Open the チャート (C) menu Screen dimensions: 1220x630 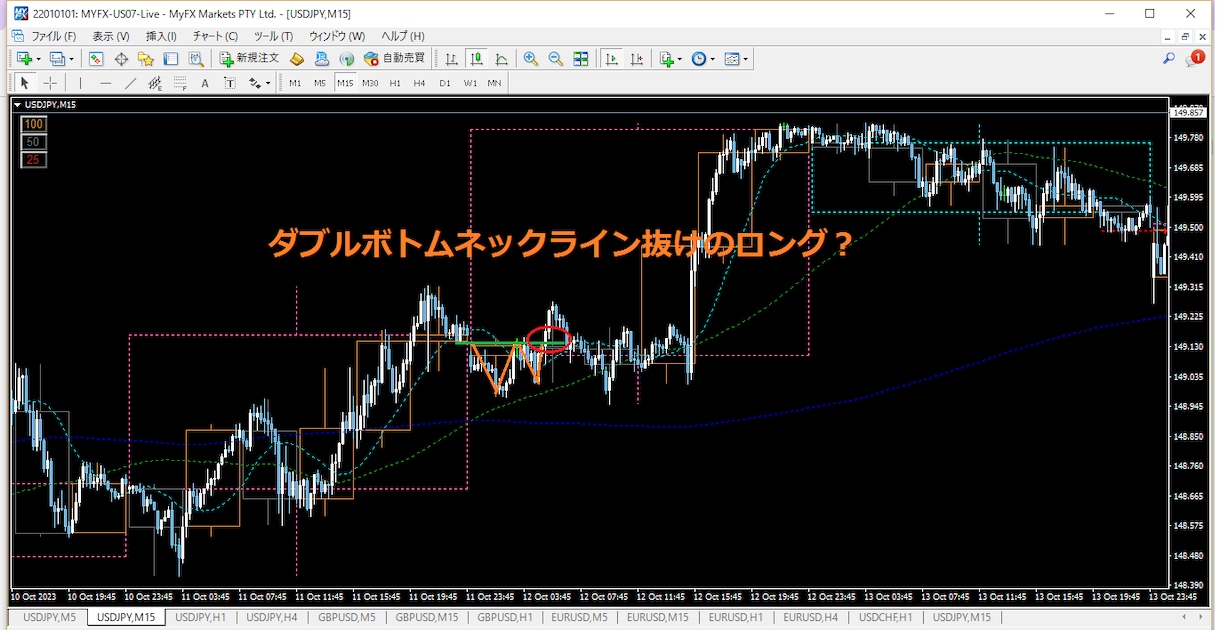(x=215, y=36)
